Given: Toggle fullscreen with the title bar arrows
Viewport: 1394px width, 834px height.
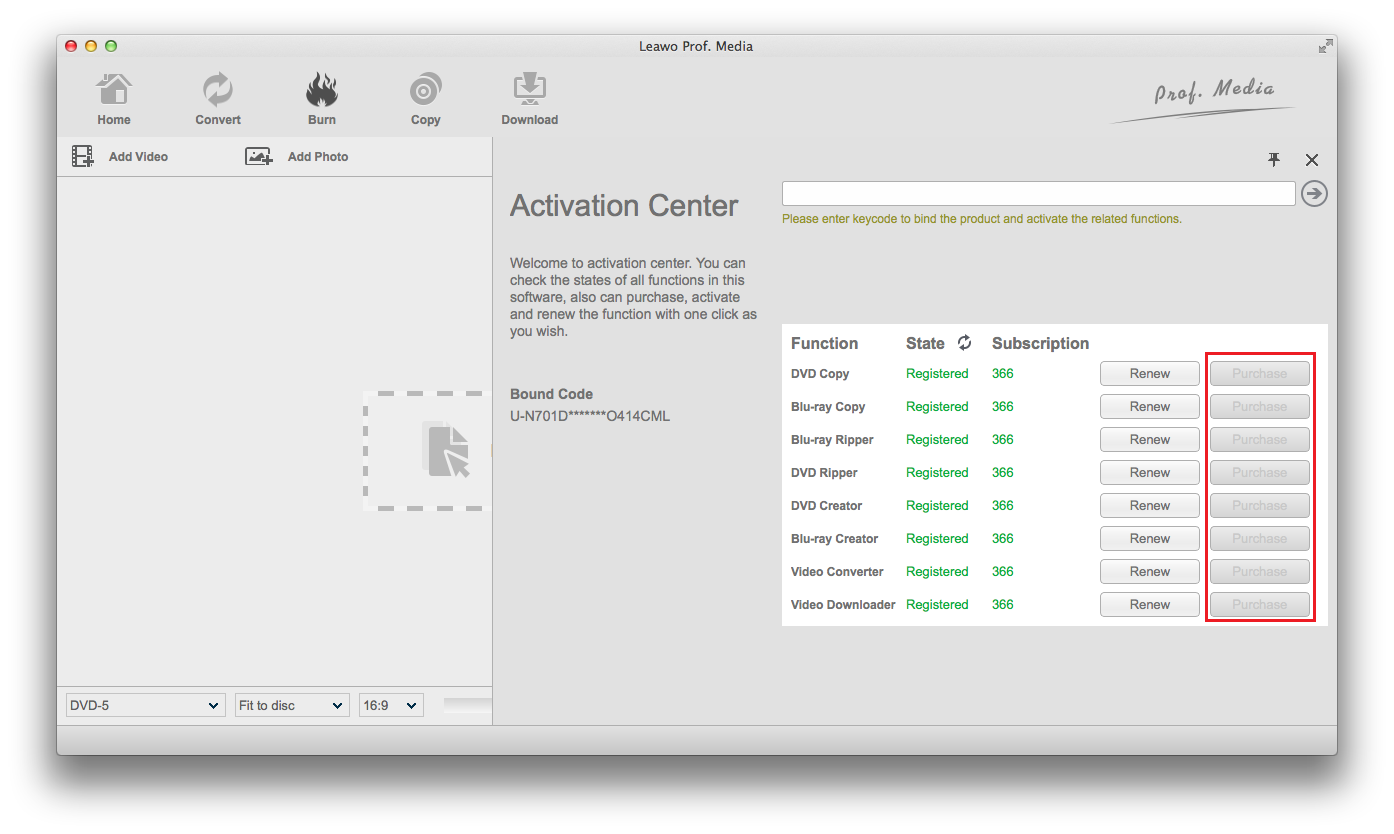Looking at the screenshot, I should coord(1325,46).
